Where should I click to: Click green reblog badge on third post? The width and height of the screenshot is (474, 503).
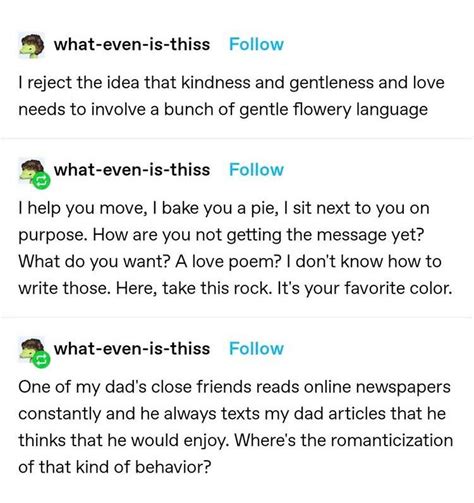point(41,360)
